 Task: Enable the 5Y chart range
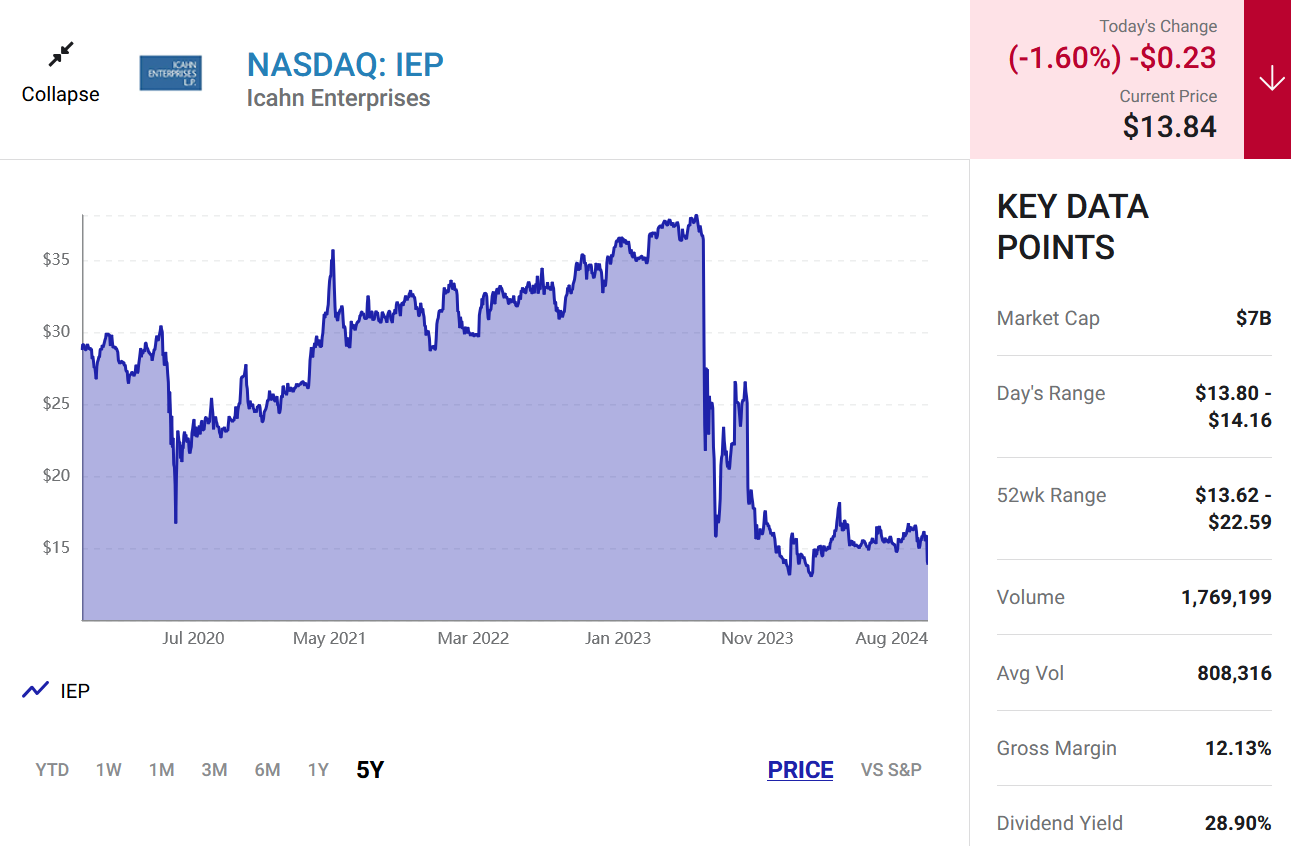click(367, 769)
